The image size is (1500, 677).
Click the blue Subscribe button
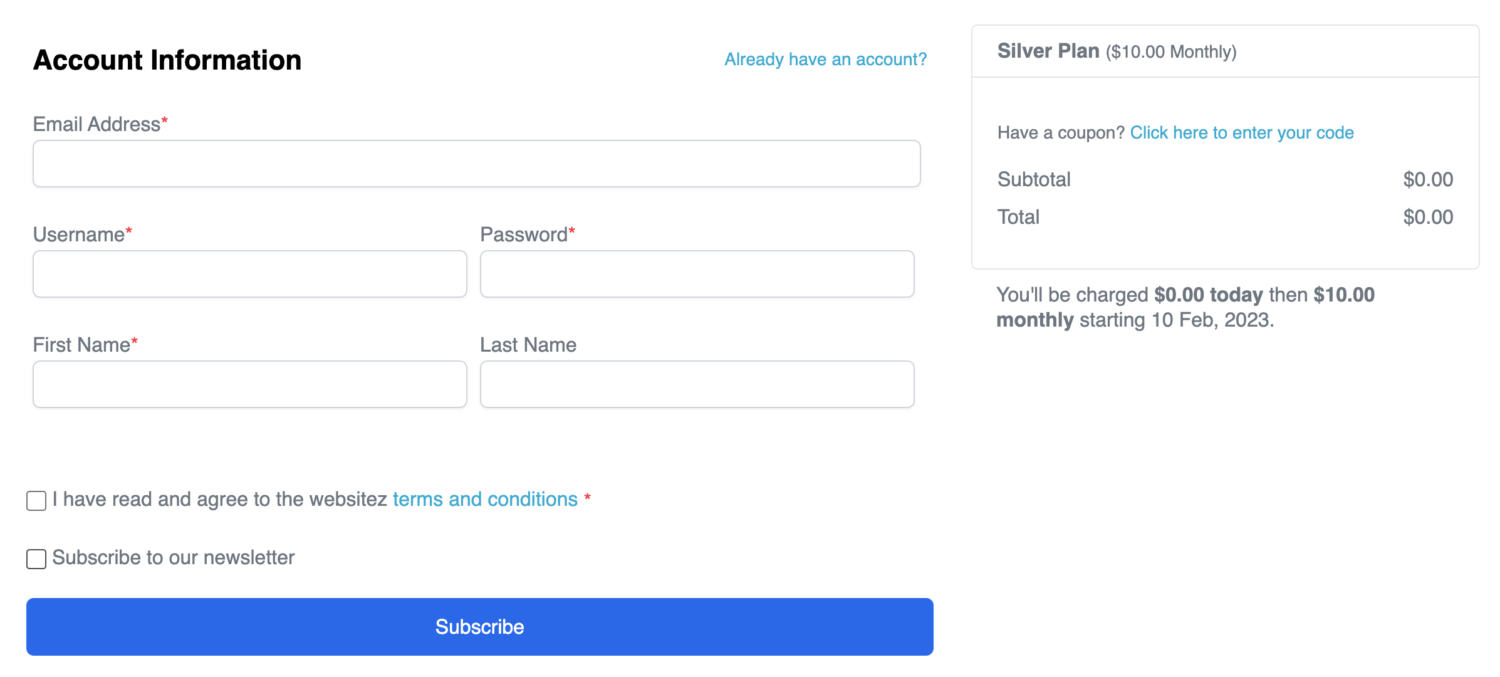480,627
